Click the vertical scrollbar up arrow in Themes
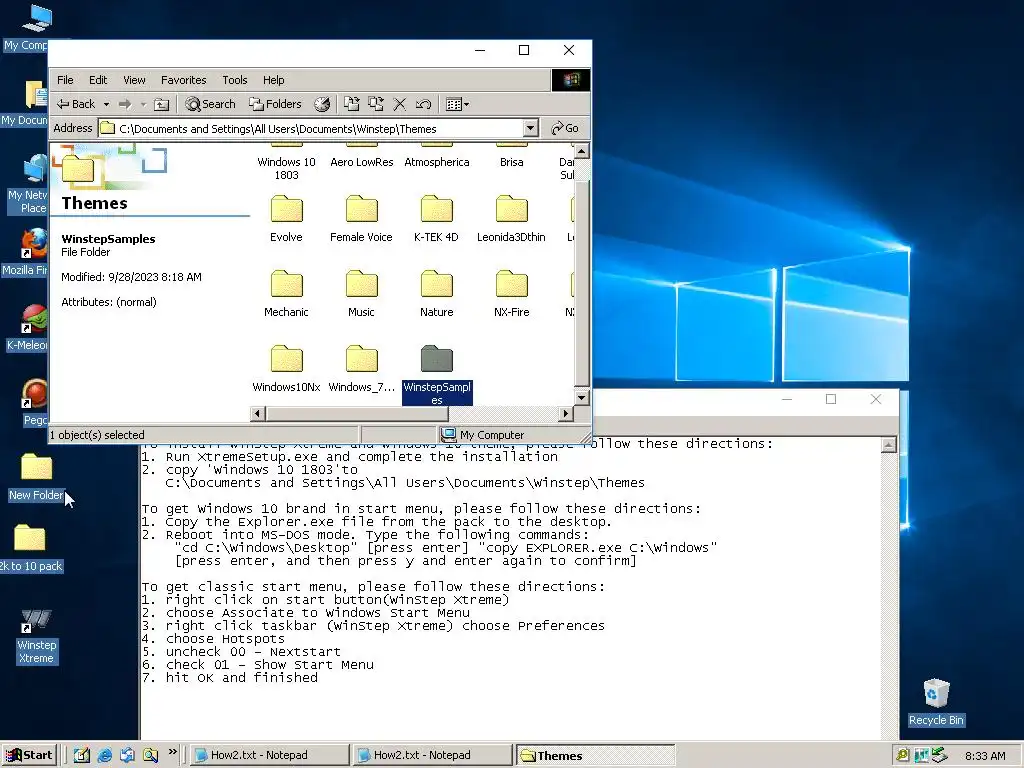This screenshot has height=768, width=1024. click(x=581, y=152)
